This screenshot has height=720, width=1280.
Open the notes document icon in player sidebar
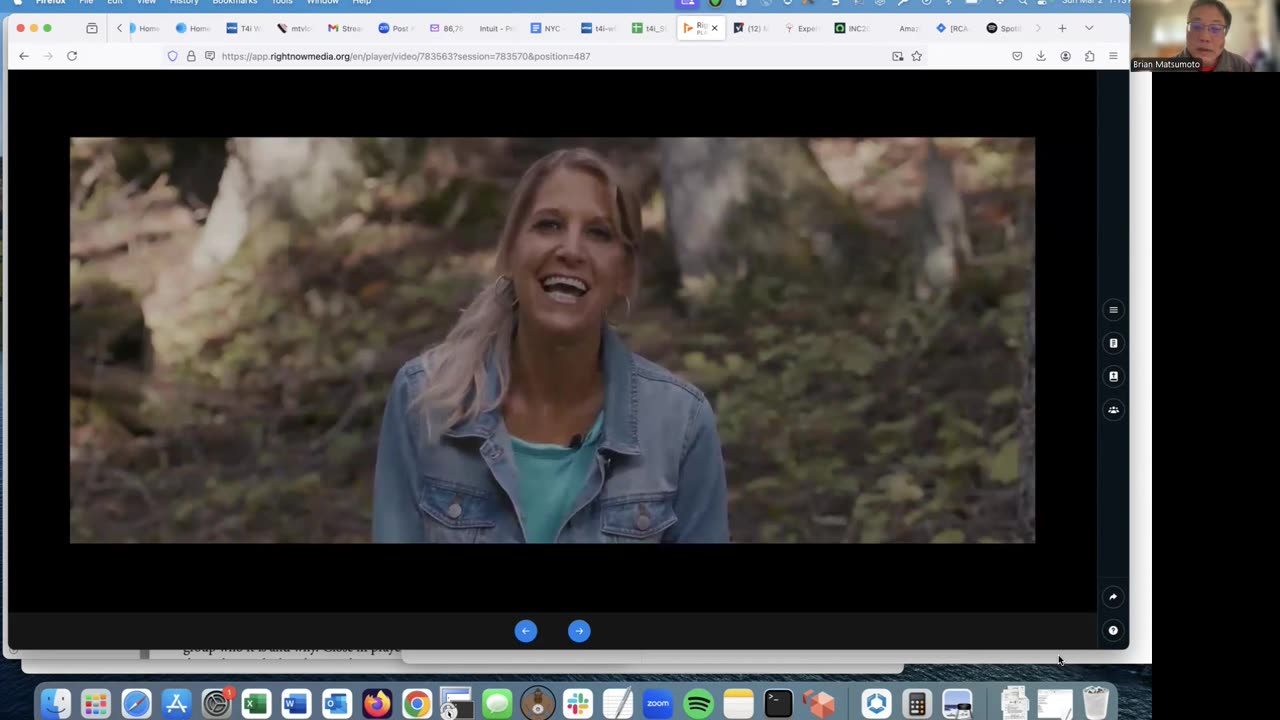tap(1113, 343)
